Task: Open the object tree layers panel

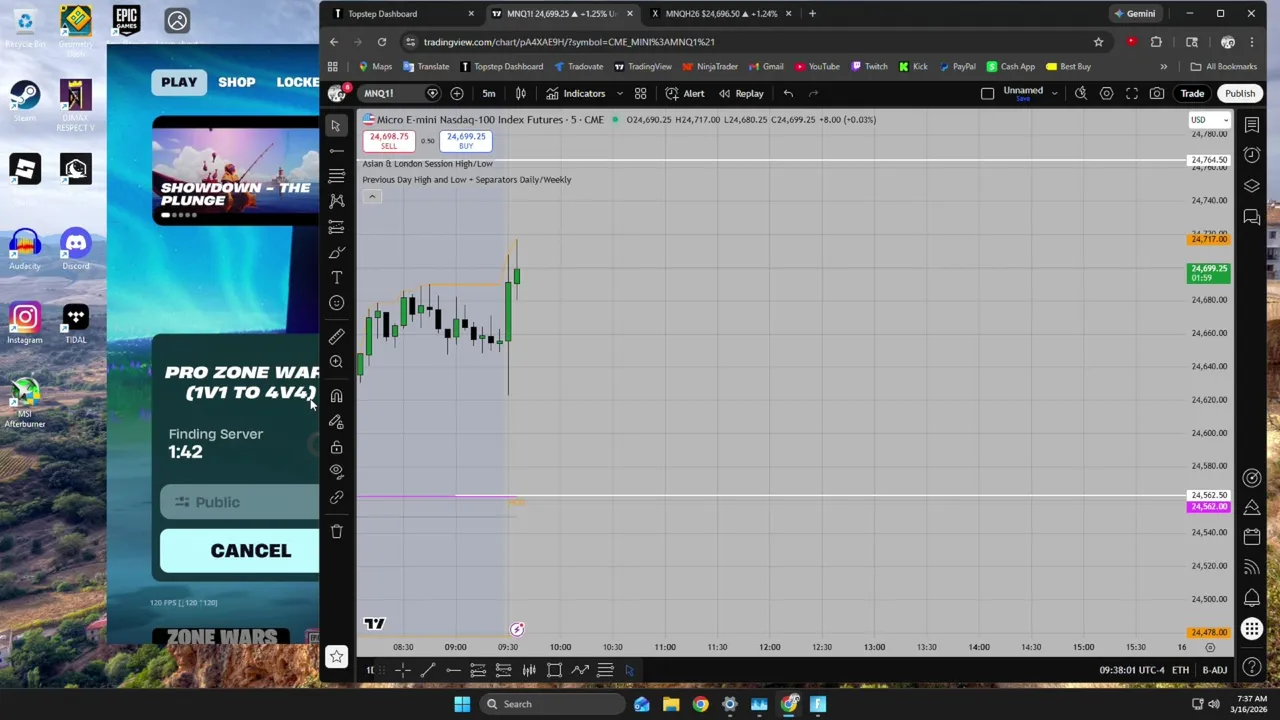Action: (1252, 186)
